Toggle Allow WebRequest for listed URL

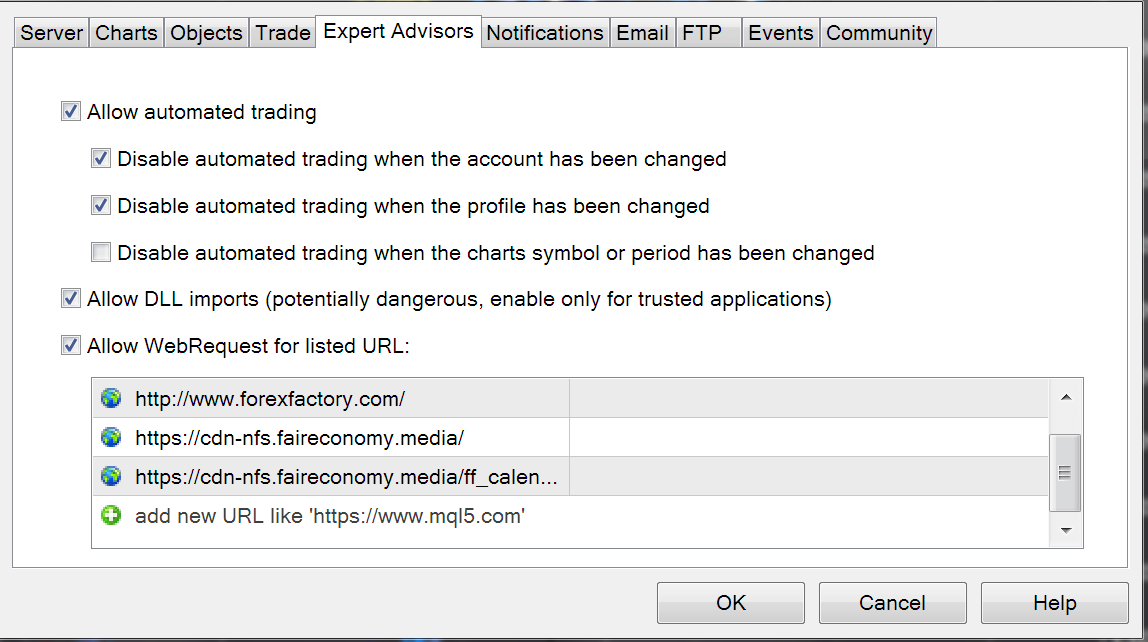click(x=71, y=346)
